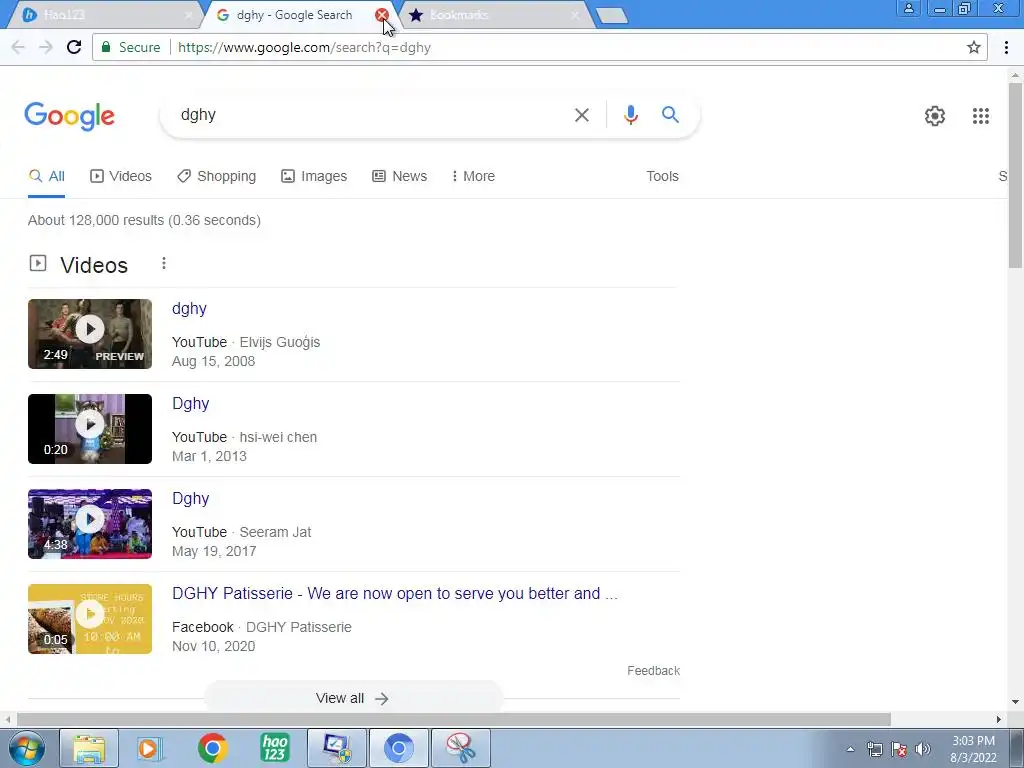Open search Tools options

pos(662,176)
